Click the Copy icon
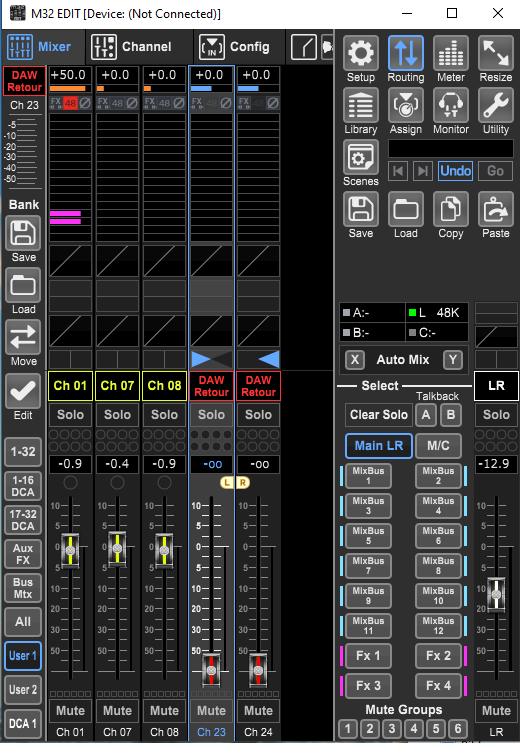Viewport: 520px width, 743px height. coord(451,209)
